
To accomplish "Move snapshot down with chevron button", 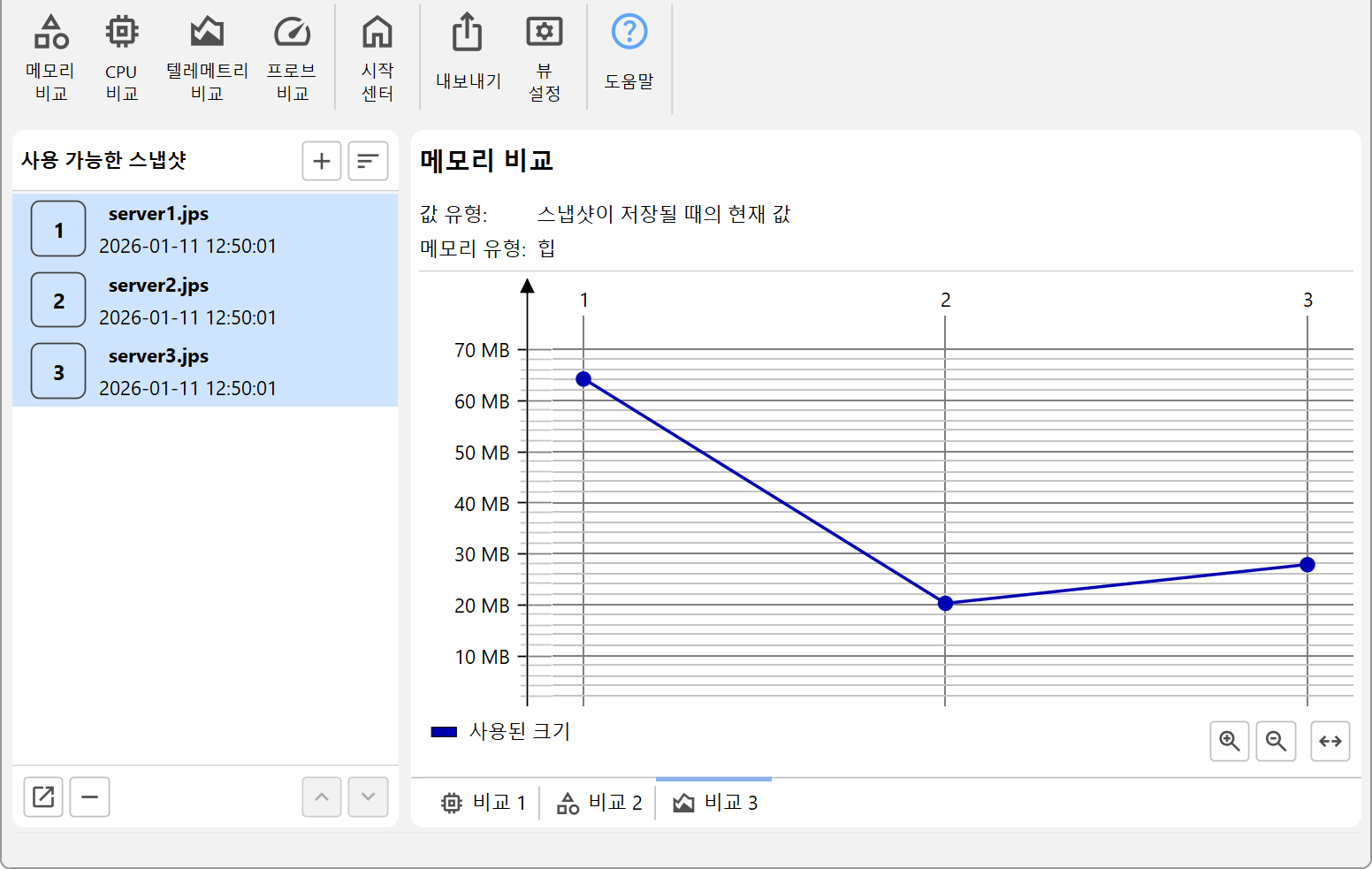I will (368, 797).
